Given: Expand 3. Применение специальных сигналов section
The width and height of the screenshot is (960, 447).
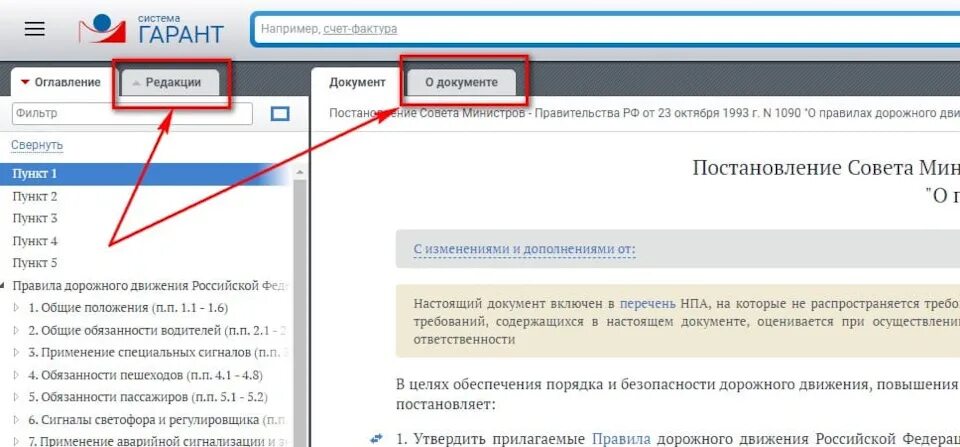Looking at the screenshot, I should 17,353.
